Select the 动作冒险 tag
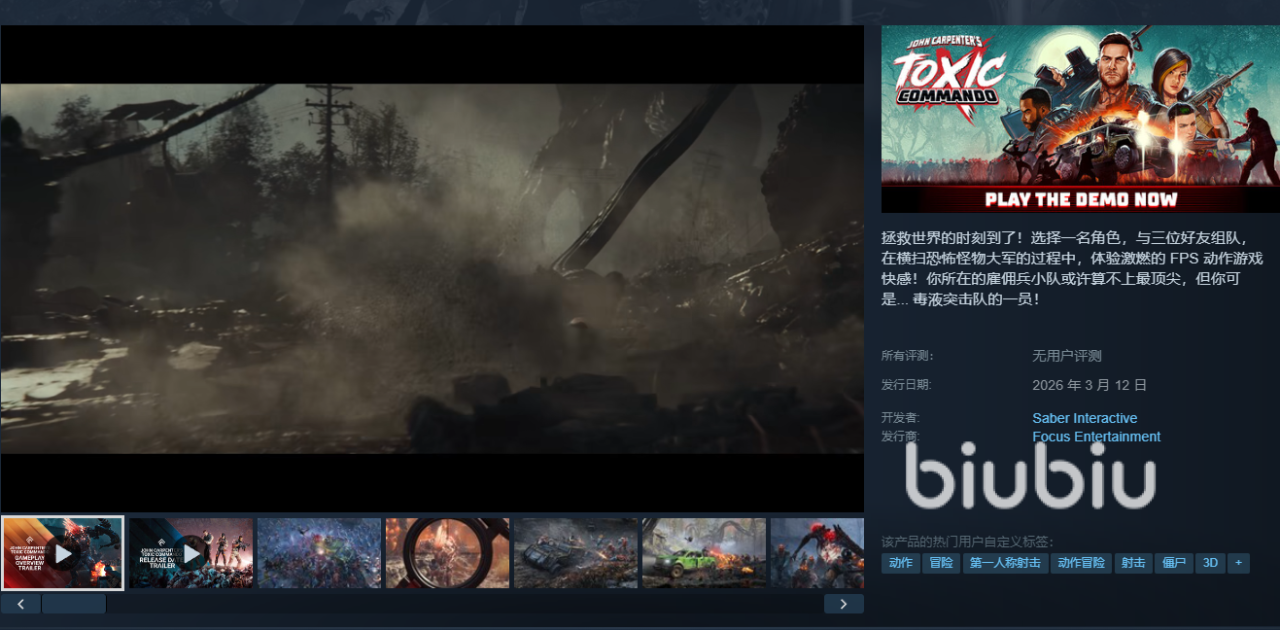 coord(1081,563)
